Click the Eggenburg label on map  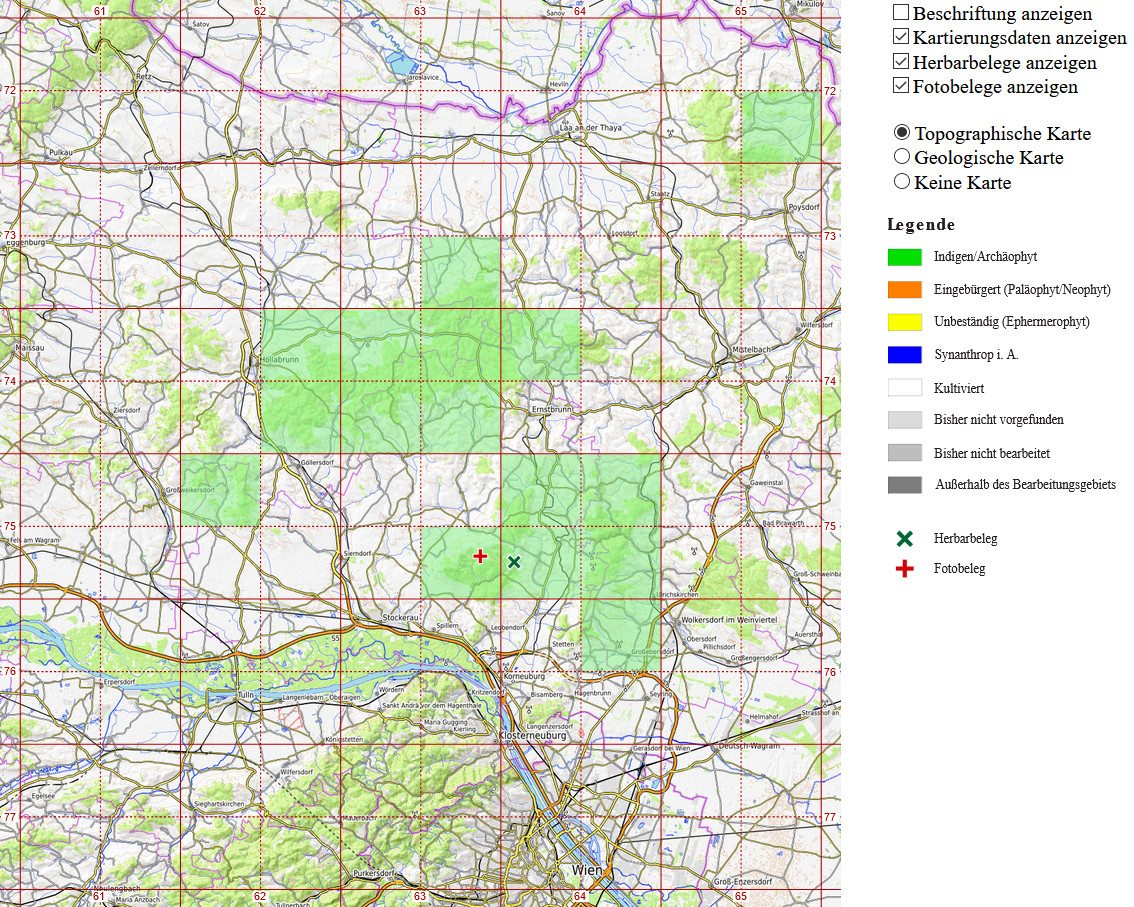pos(25,243)
